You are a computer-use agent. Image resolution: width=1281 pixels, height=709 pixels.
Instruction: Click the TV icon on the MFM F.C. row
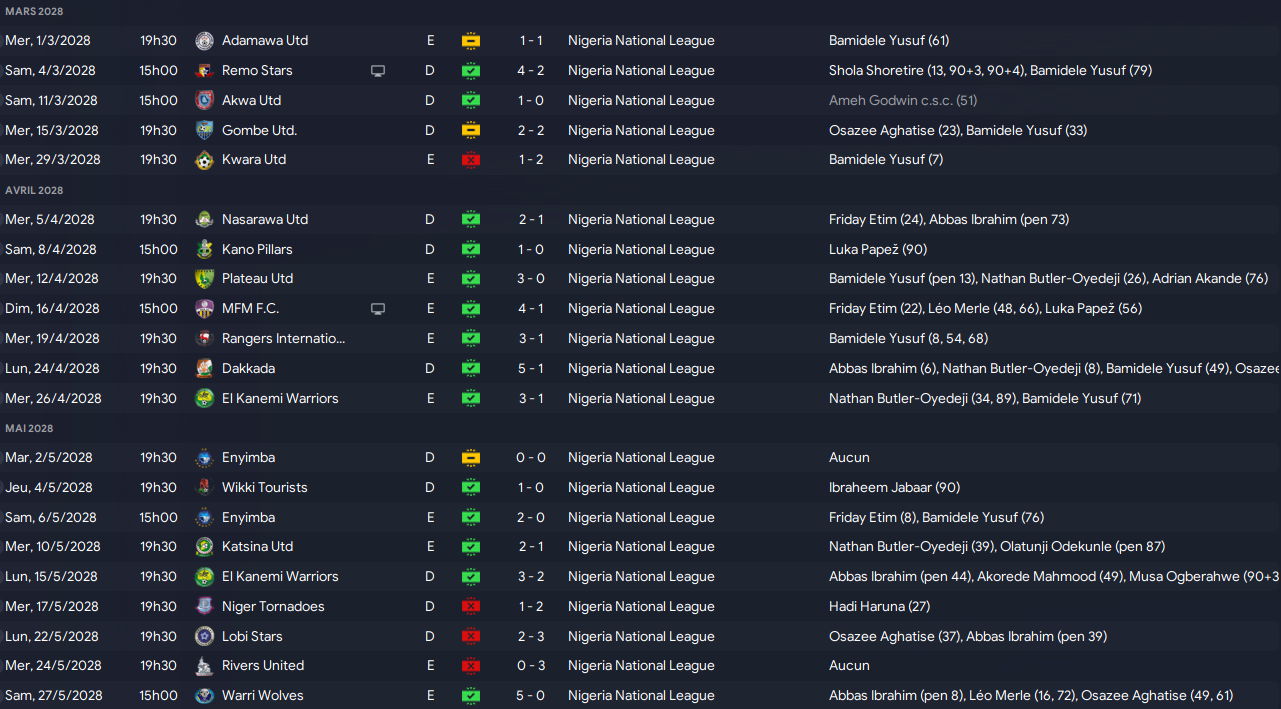378,309
